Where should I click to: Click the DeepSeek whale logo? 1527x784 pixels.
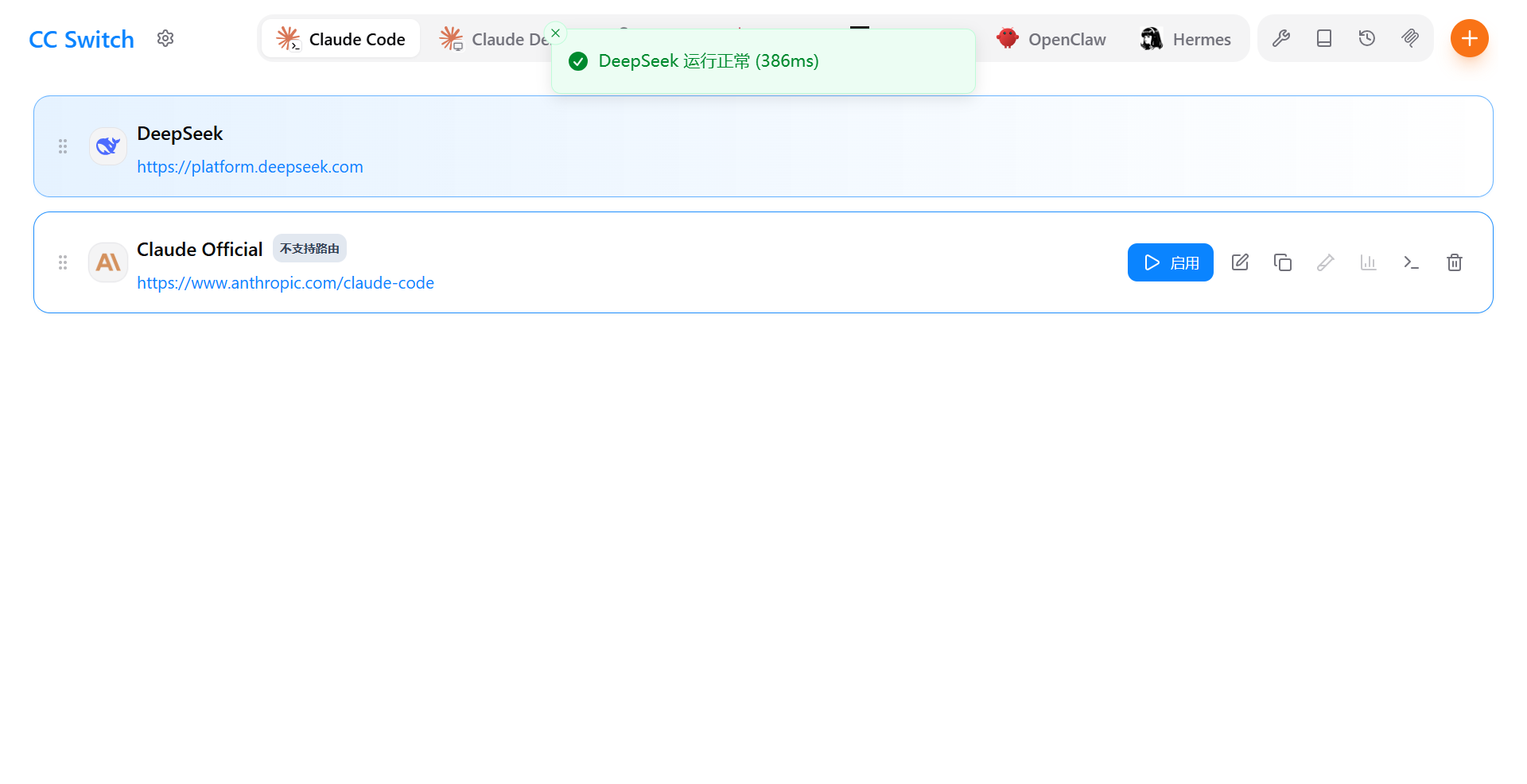point(108,146)
